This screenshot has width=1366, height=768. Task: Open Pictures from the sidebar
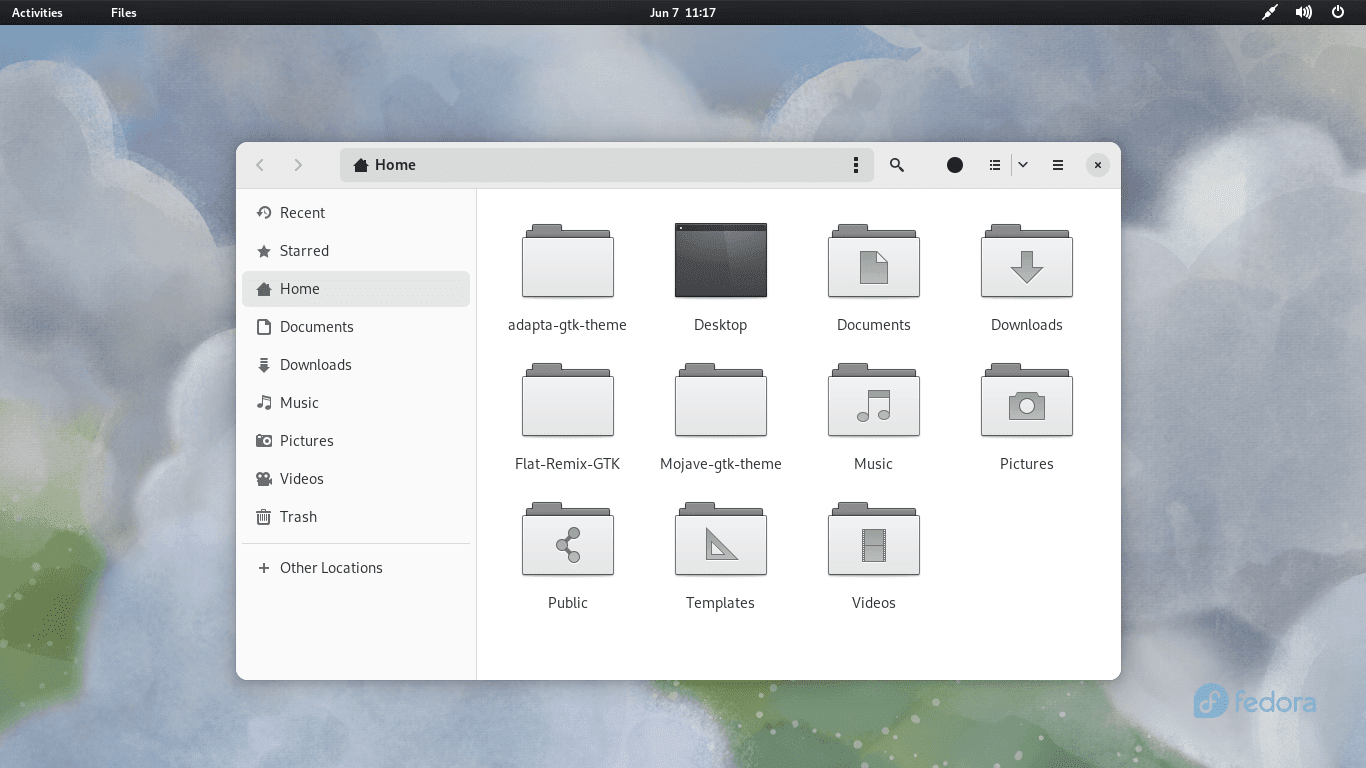tap(306, 441)
